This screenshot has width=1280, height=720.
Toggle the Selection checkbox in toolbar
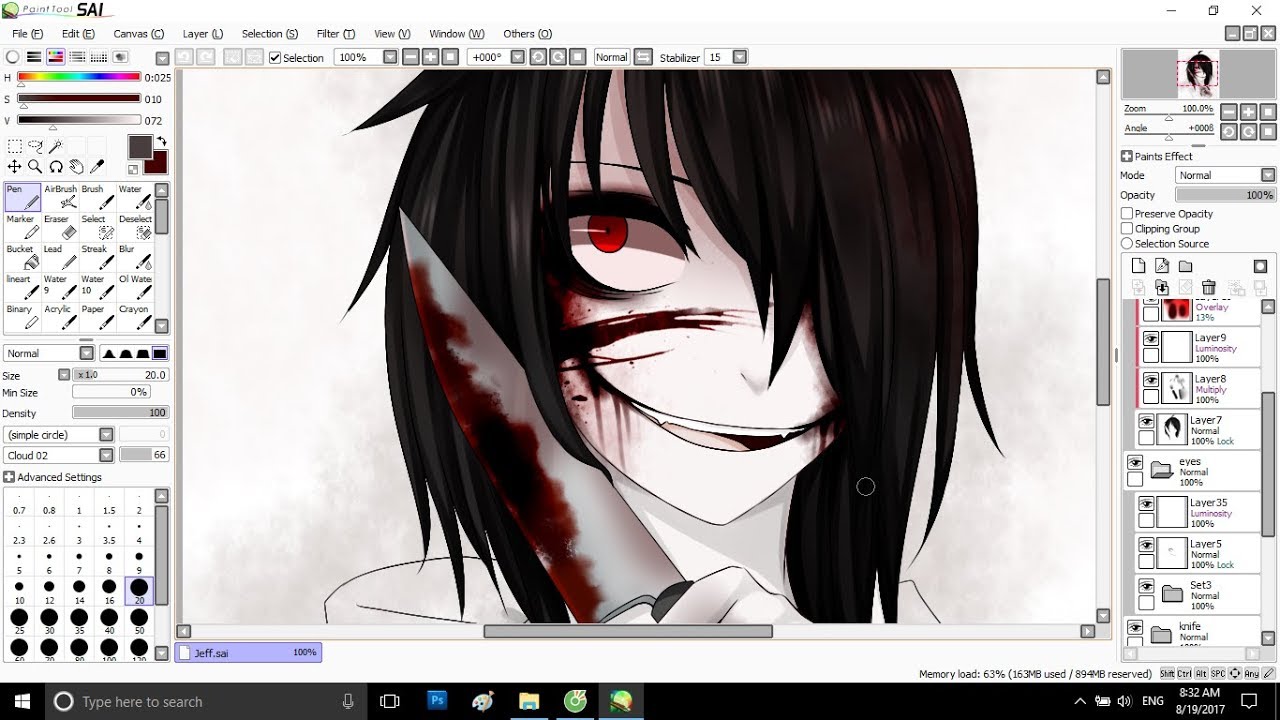[x=275, y=58]
